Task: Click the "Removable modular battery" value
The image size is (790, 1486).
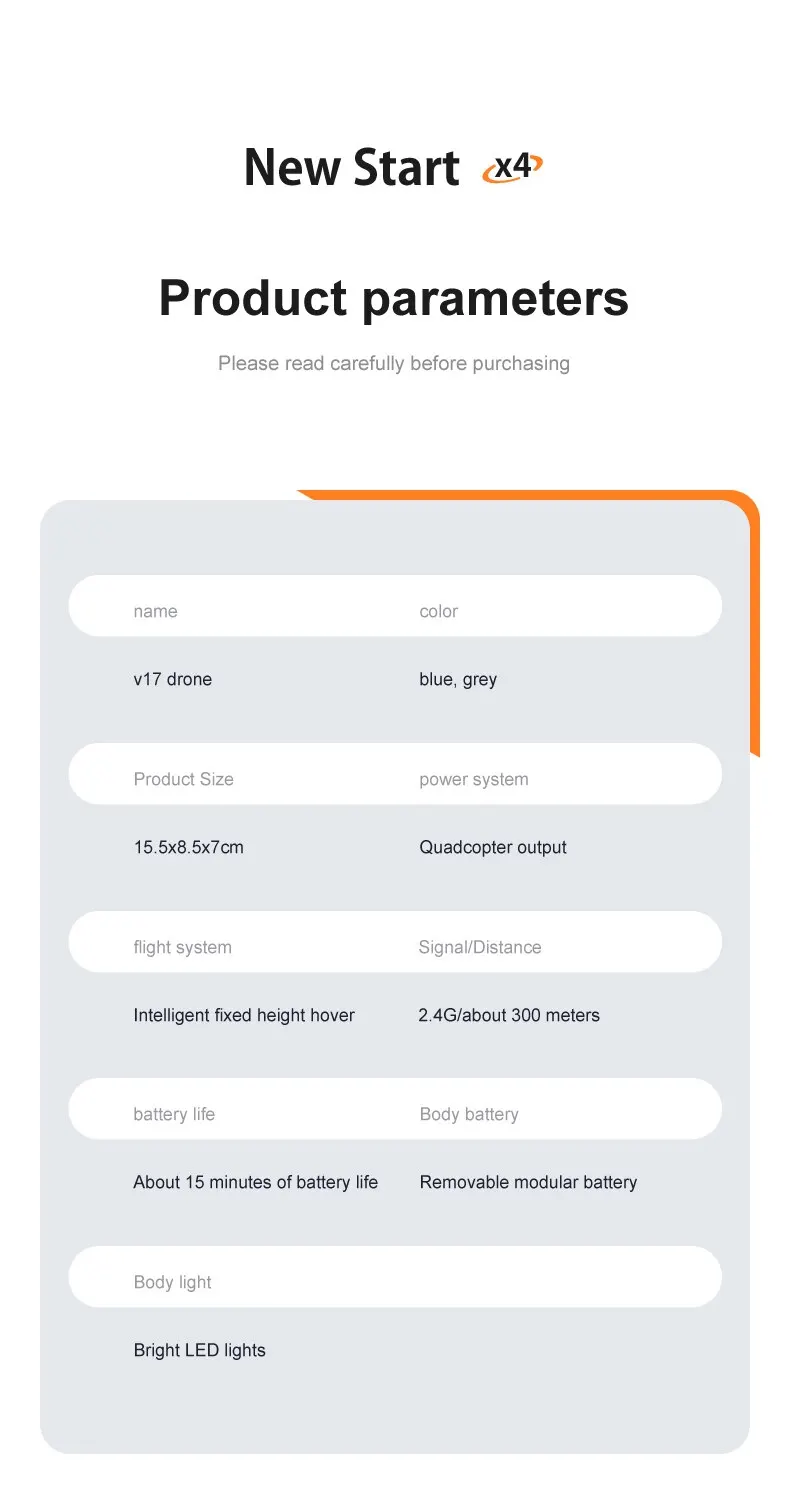Action: pos(528,1182)
